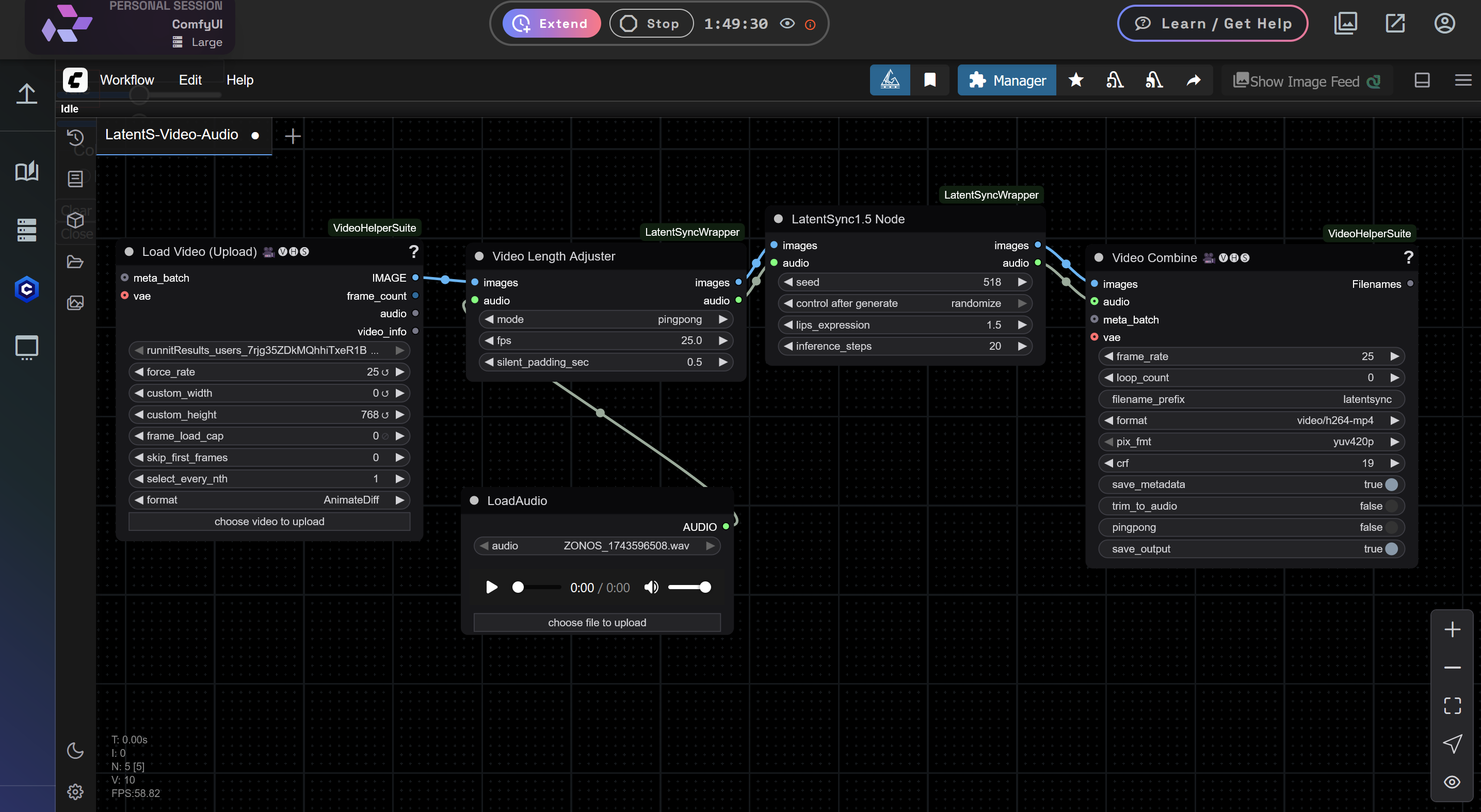Open the Help menu
The image size is (1481, 812).
(x=240, y=80)
